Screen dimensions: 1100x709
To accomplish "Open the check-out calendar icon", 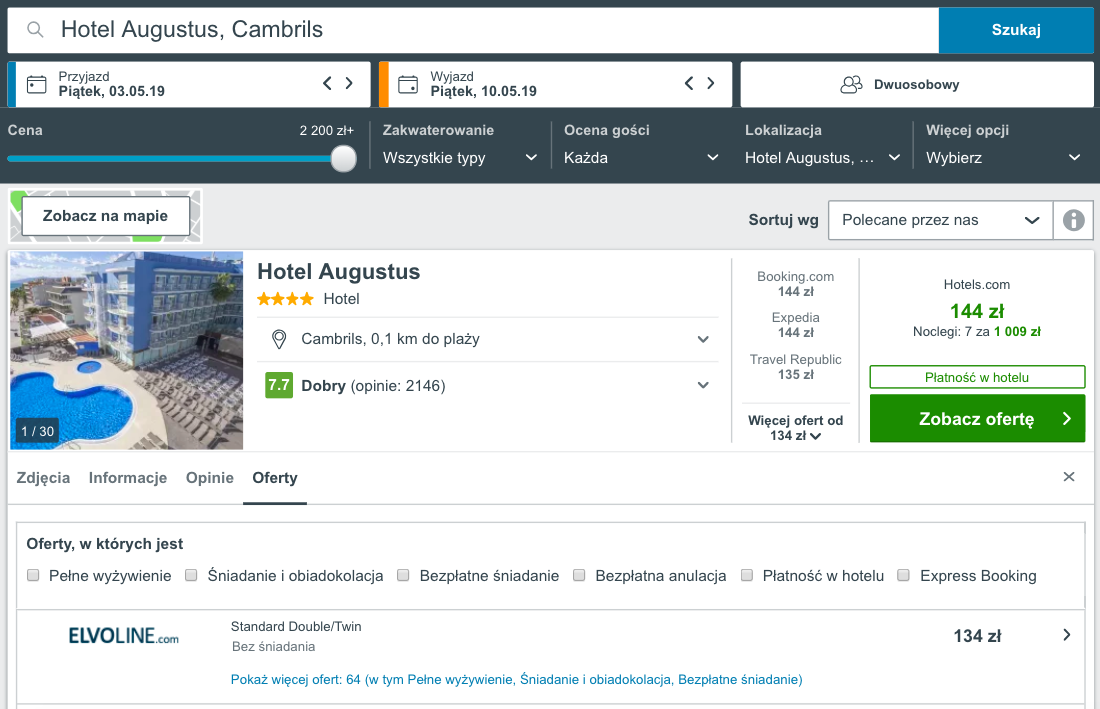I will (x=408, y=84).
